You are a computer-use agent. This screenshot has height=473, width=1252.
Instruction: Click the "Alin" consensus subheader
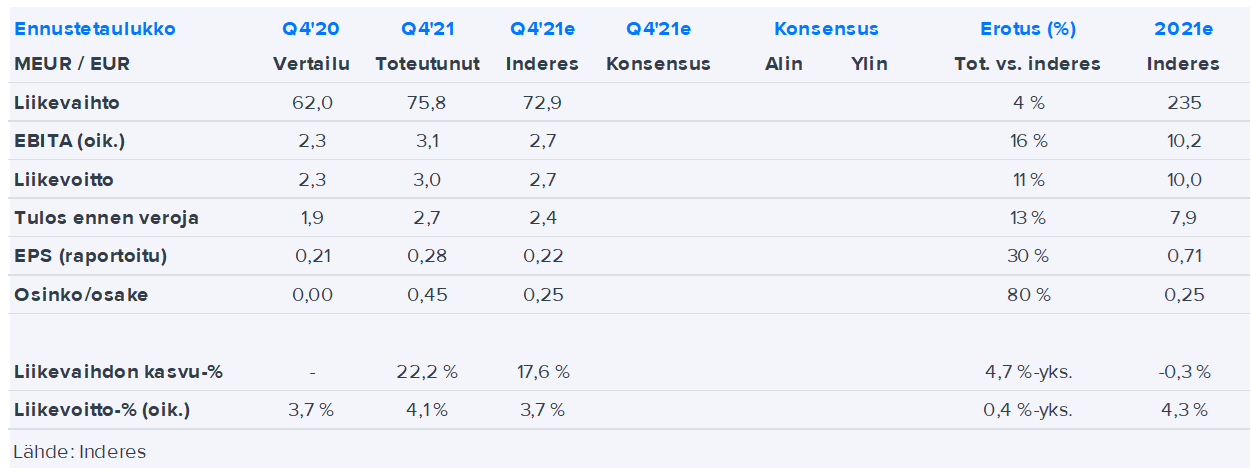[x=783, y=64]
